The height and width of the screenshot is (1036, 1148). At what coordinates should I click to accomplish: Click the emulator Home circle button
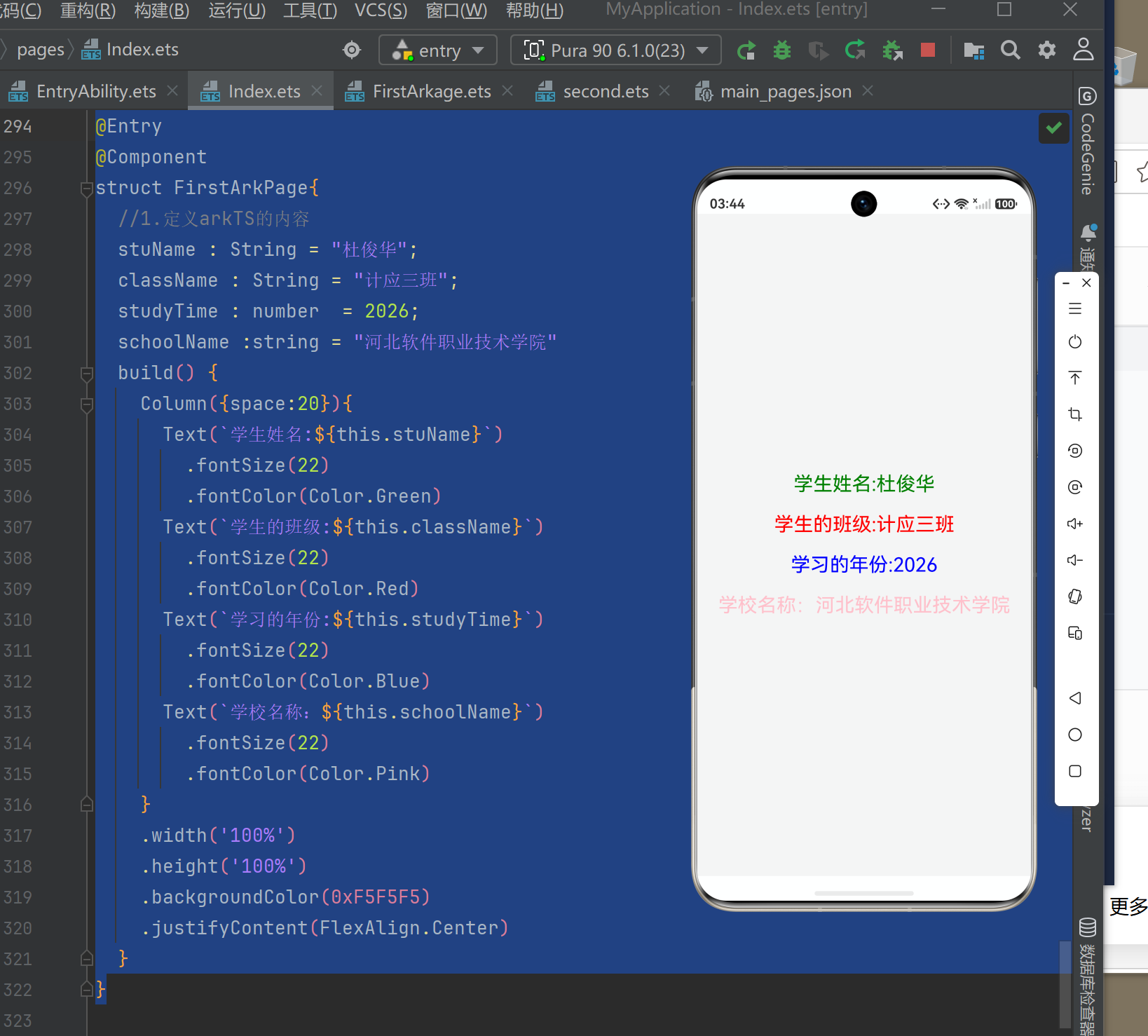pyautogui.click(x=1075, y=735)
